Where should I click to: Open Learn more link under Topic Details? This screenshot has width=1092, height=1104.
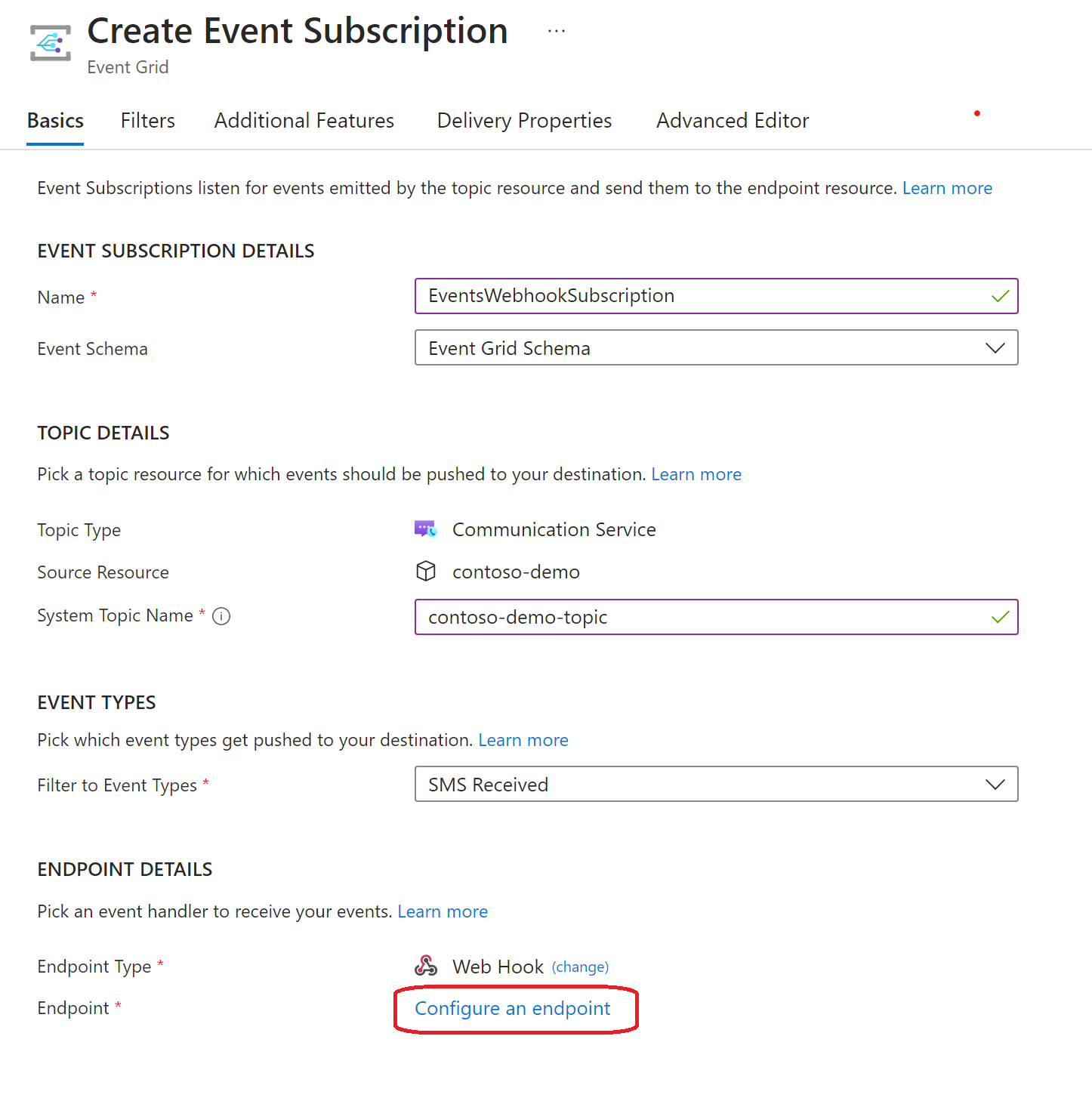point(696,474)
